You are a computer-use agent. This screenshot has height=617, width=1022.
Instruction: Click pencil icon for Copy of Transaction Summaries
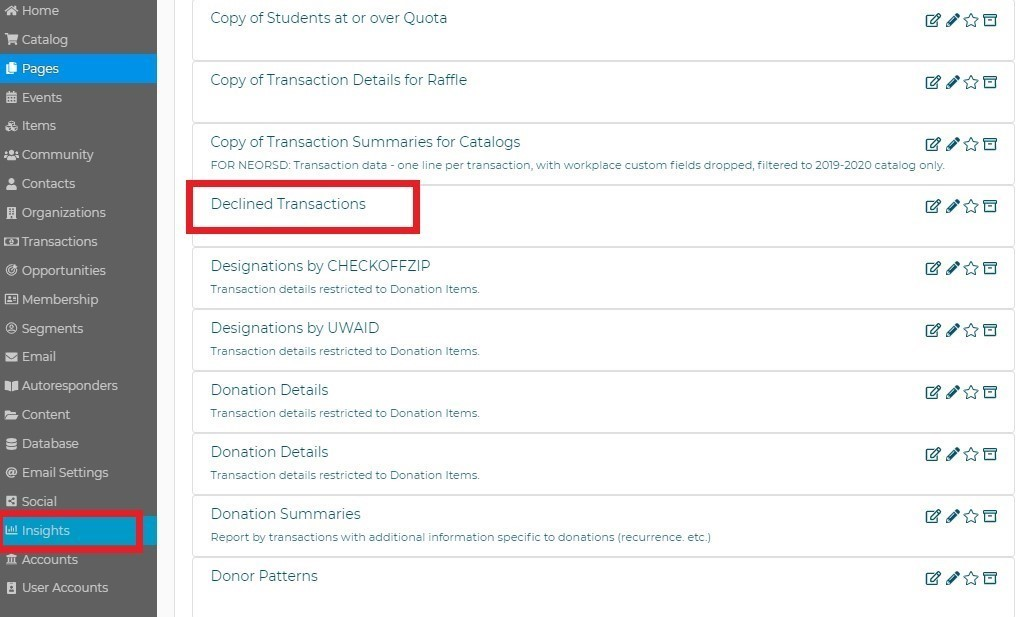tap(952, 144)
